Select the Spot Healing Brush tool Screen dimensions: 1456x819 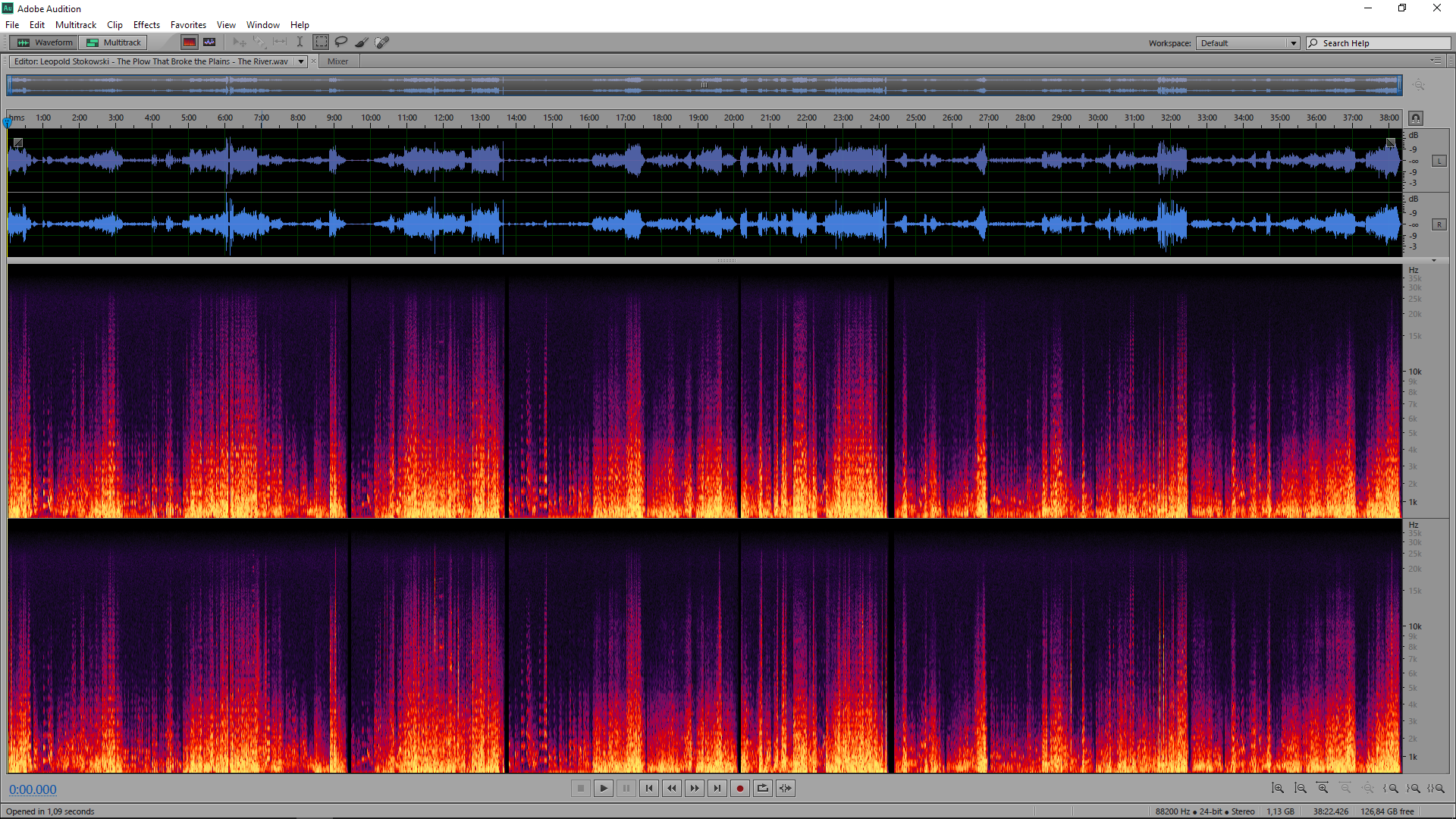(382, 42)
